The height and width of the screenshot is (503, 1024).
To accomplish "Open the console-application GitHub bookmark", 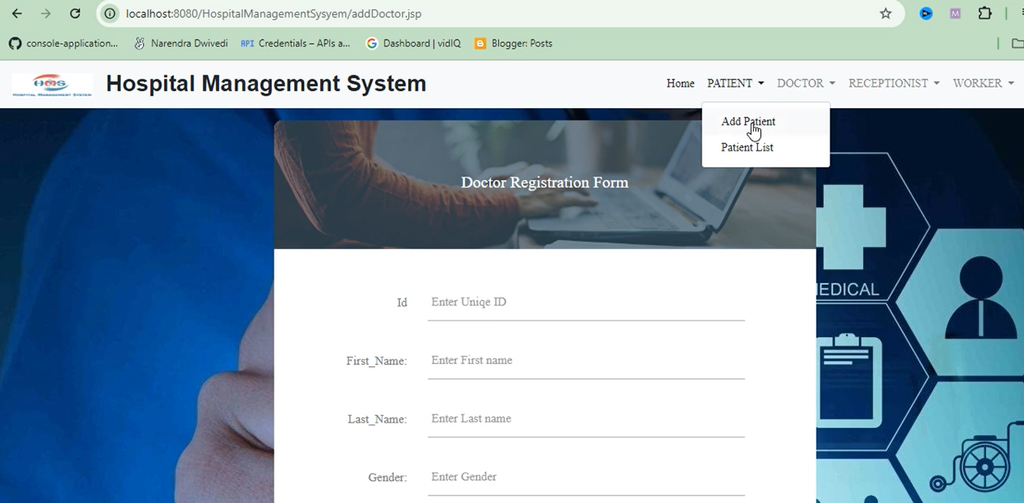I will [x=63, y=43].
